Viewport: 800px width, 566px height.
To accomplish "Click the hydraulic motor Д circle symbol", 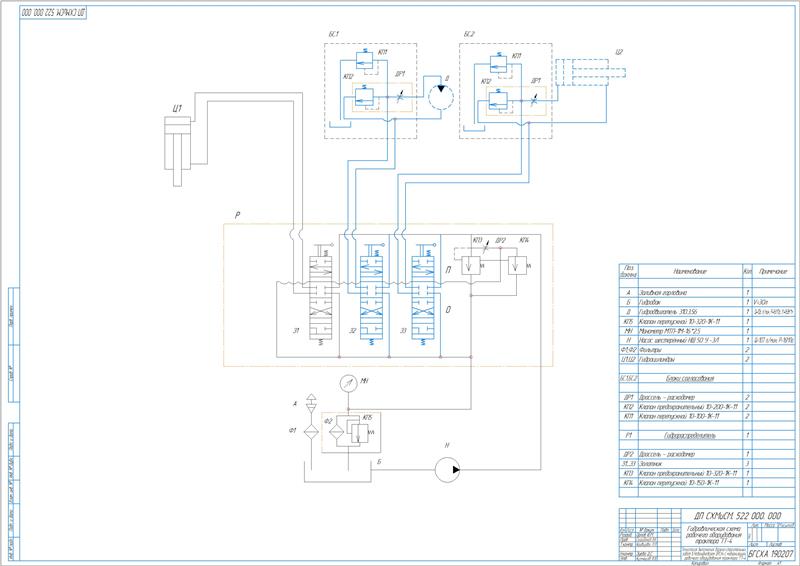I will [x=441, y=97].
